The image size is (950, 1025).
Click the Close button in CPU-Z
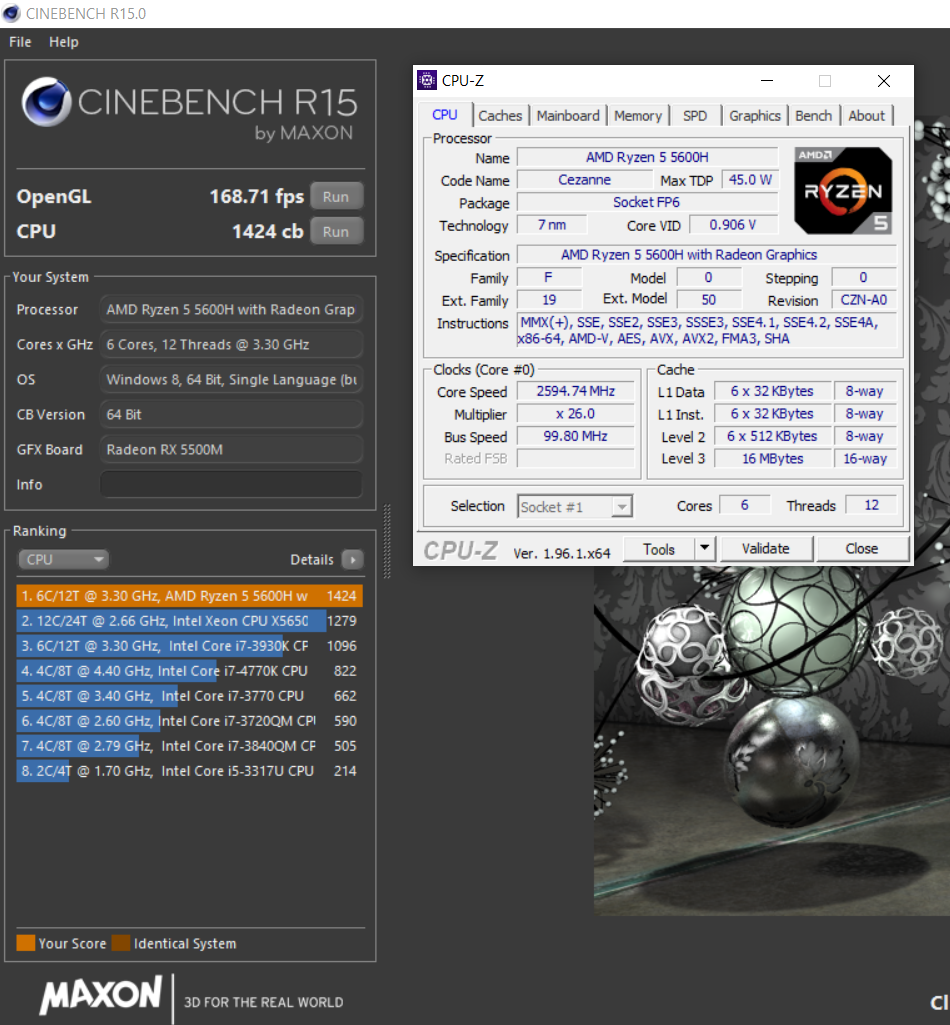tap(862, 549)
